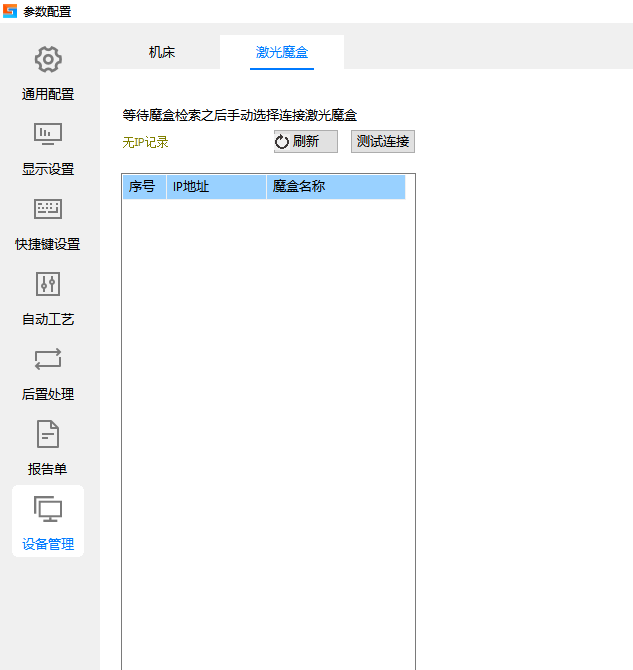The image size is (633, 670).
Task: Open 后置处理 loop arrows icon
Action: click(x=48, y=359)
